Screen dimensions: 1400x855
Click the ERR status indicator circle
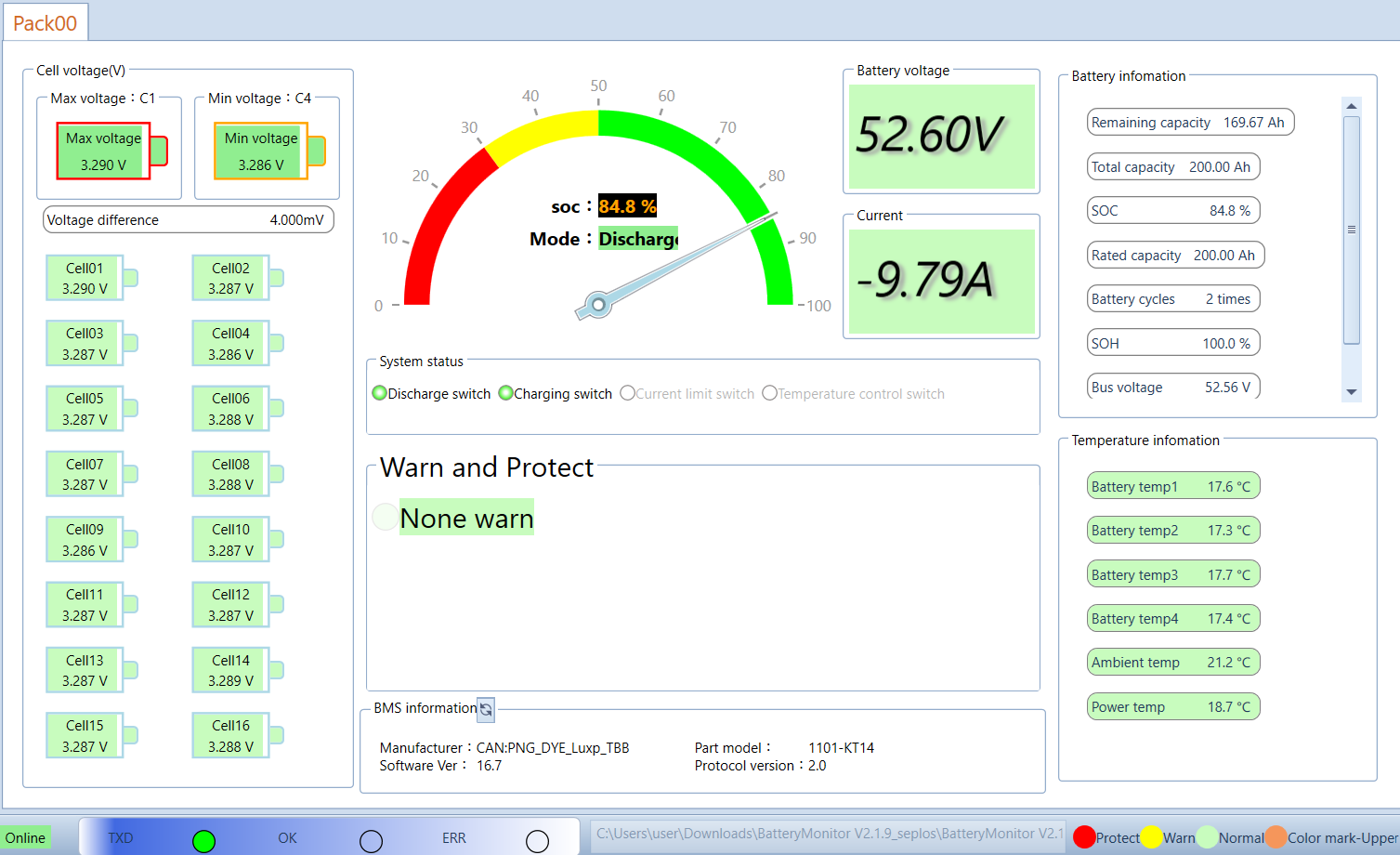(x=537, y=841)
